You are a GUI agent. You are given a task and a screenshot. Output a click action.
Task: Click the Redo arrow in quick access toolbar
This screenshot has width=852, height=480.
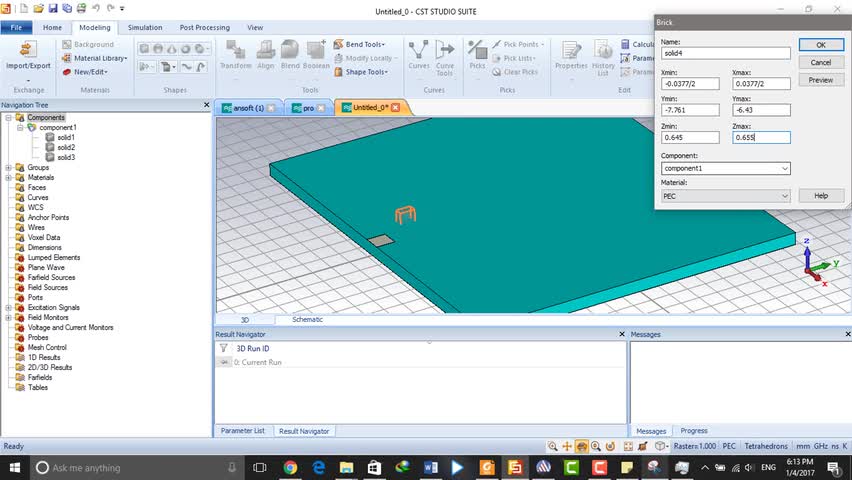click(x=110, y=8)
